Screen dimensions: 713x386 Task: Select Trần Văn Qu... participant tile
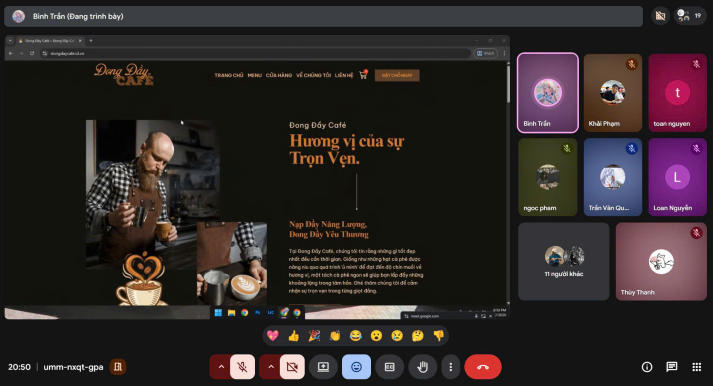613,177
